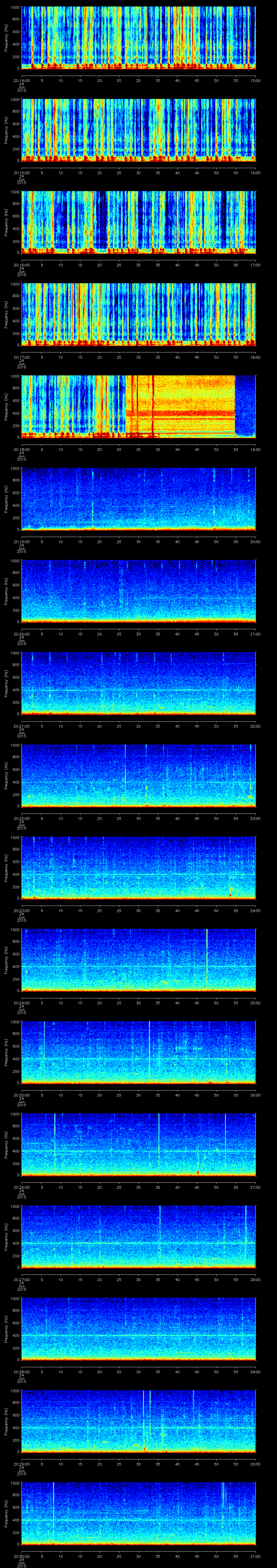Viewport: 277px width, 1568px height.
Task: Select the "20:17:00" time label
Action: (x=21, y=357)
